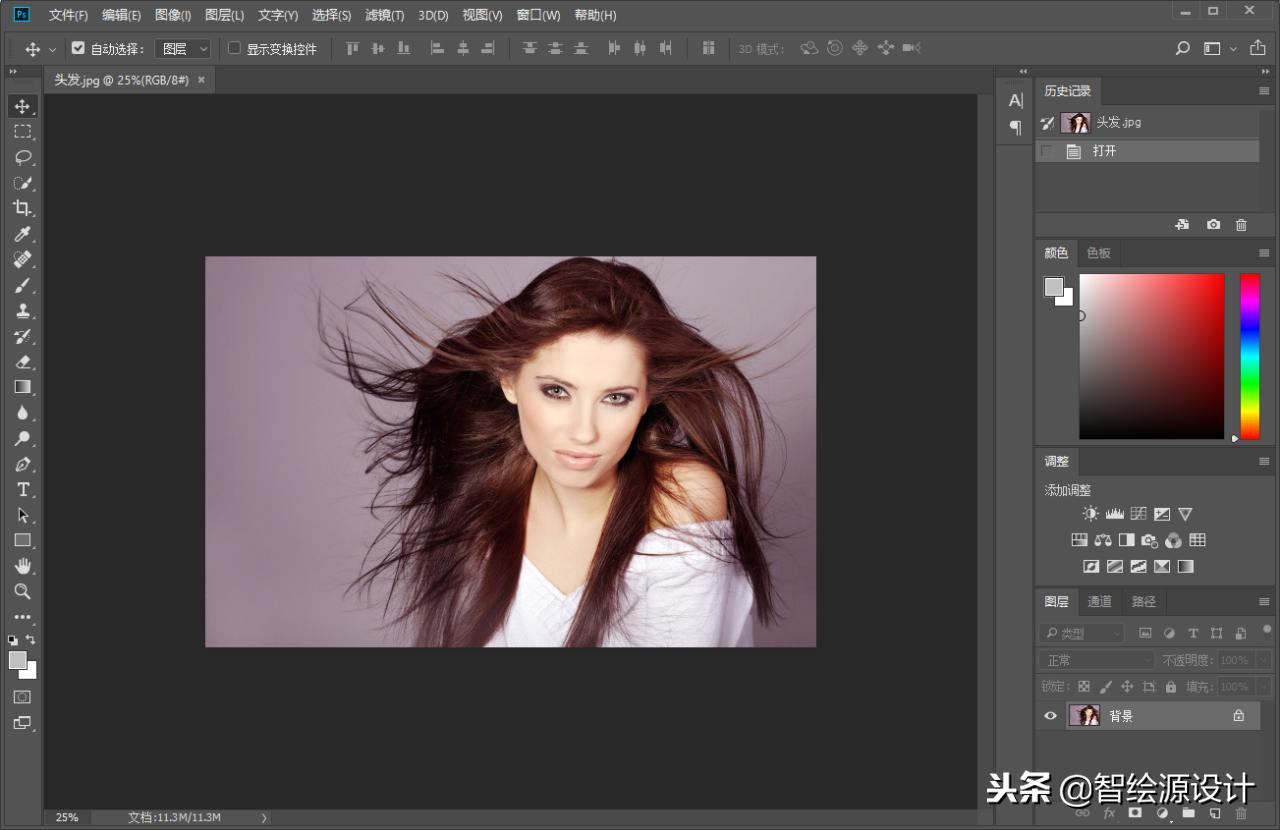This screenshot has width=1280, height=830.
Task: Select the 打开 history state
Action: tap(1104, 151)
